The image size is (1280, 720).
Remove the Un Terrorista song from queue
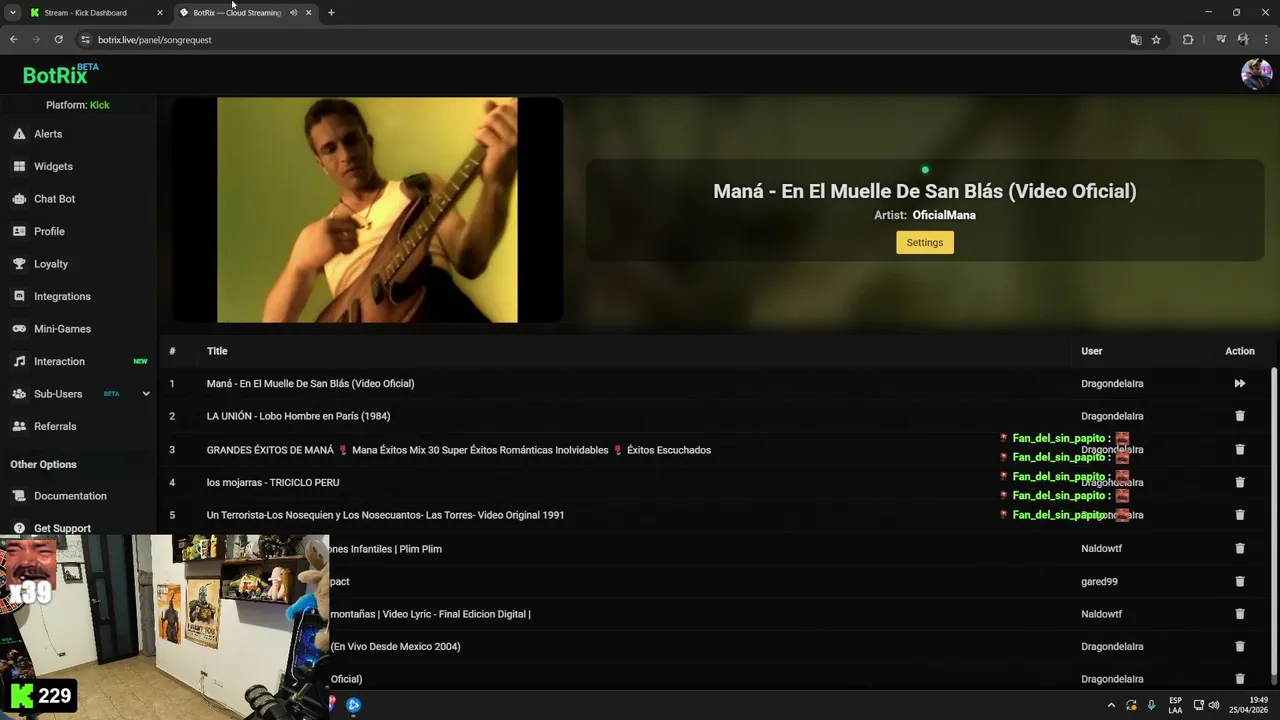(1239, 515)
